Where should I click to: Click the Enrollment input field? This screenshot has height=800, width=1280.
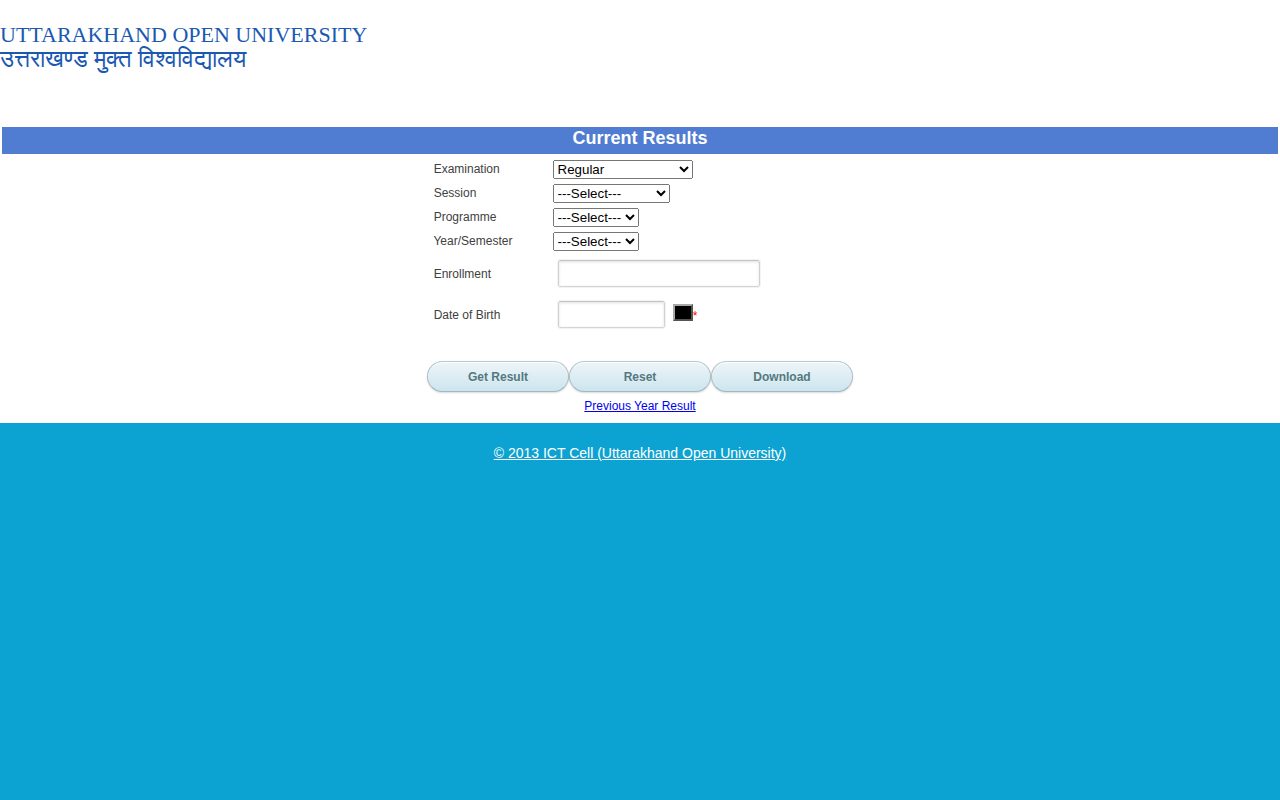point(659,274)
